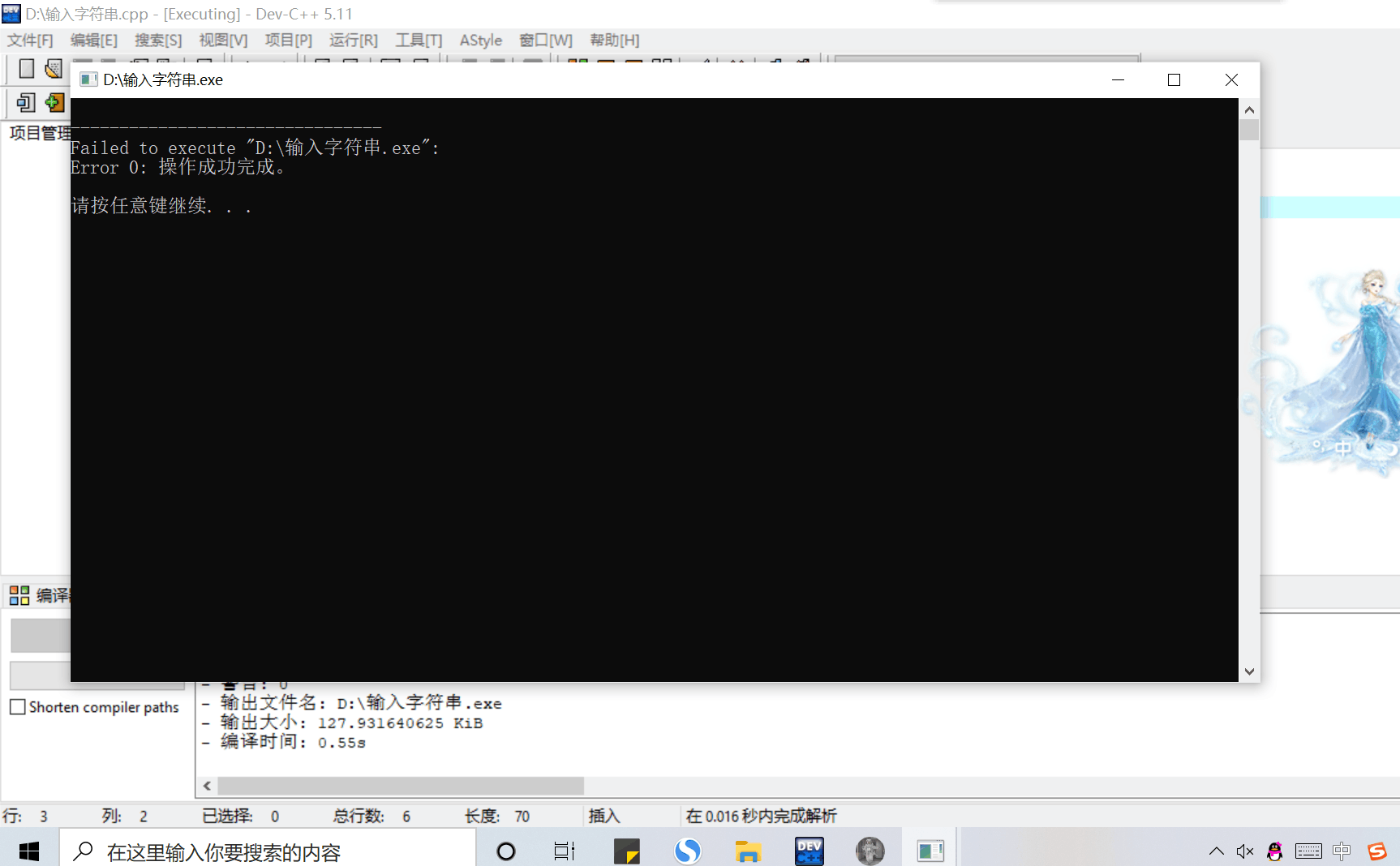
Task: Click the volume icon in system tray
Action: click(x=1244, y=851)
